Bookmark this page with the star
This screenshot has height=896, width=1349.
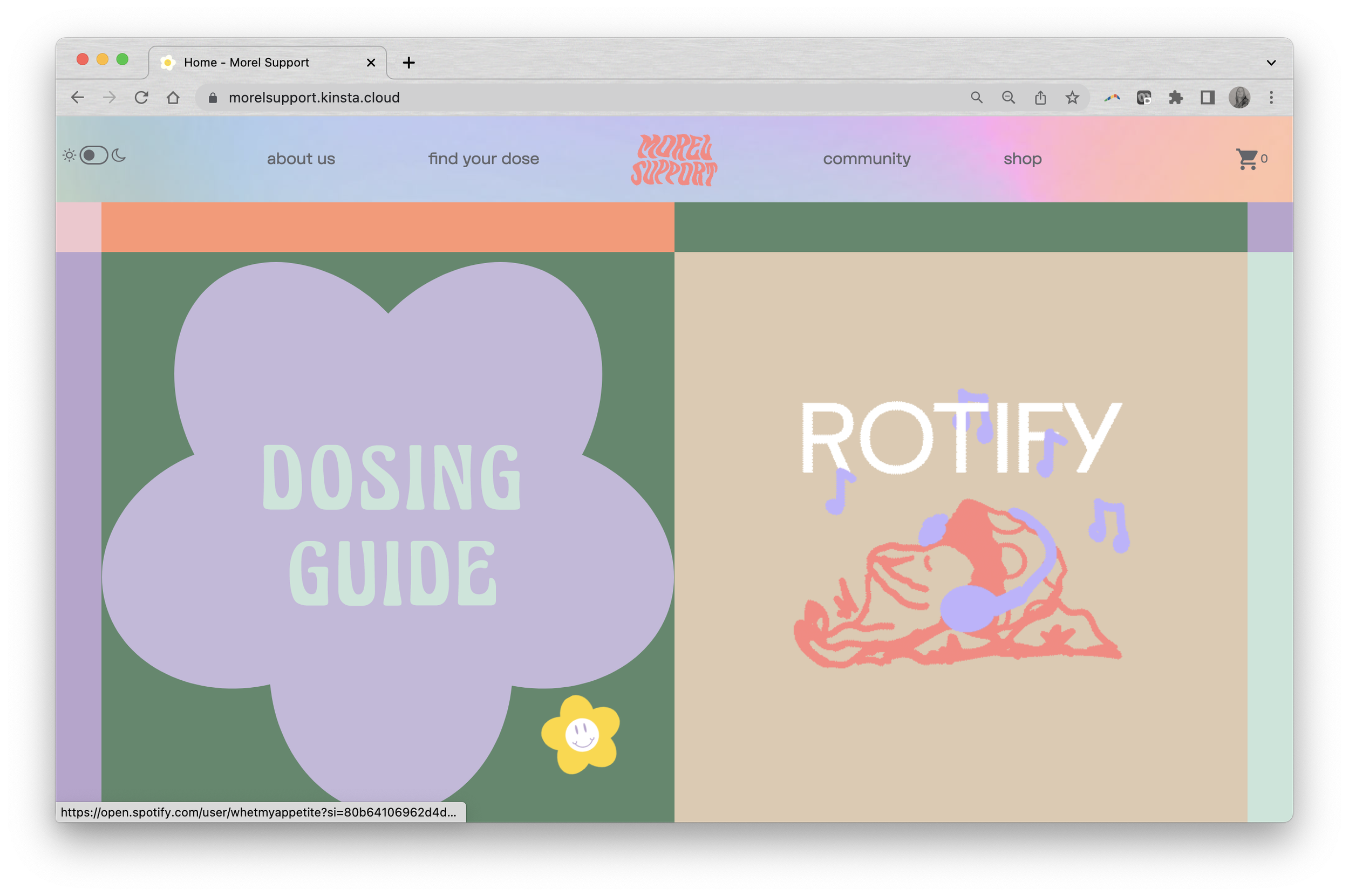click(x=1072, y=98)
